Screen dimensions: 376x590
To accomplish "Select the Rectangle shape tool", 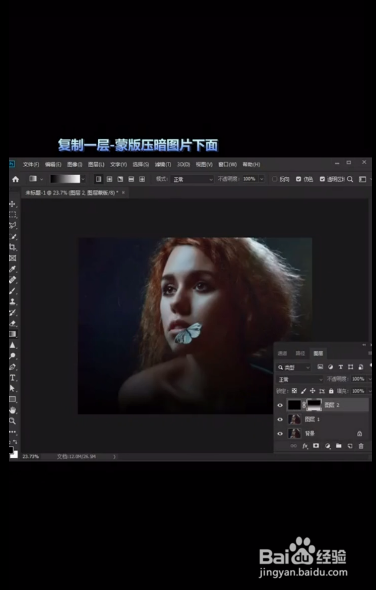I will coord(13,399).
